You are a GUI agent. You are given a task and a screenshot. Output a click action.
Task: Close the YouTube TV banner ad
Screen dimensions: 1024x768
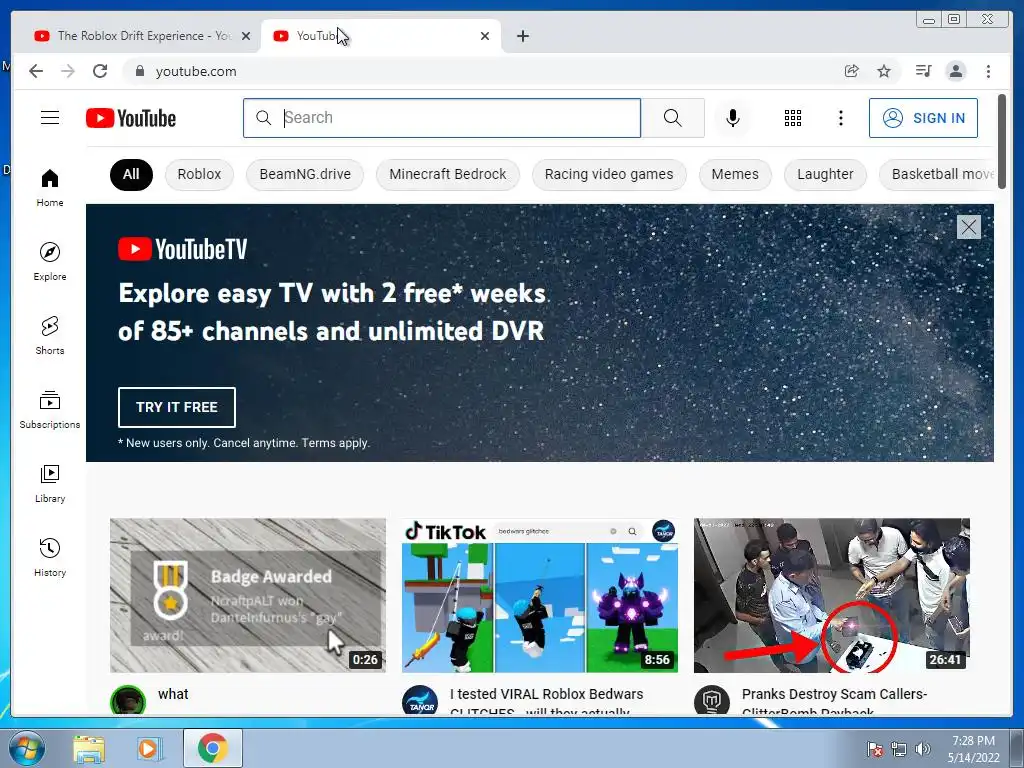(x=968, y=227)
